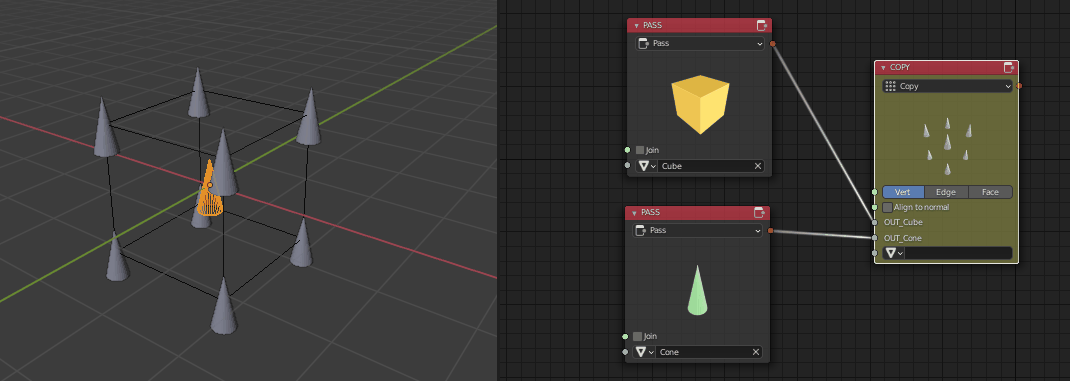Open the Pass type dropdown on the Cube node

coord(699,44)
